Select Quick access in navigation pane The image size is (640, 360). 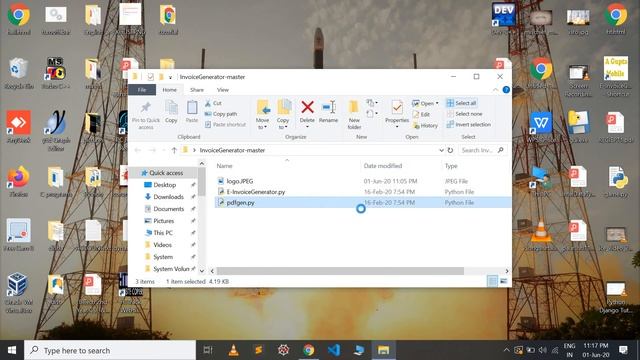tap(166, 173)
